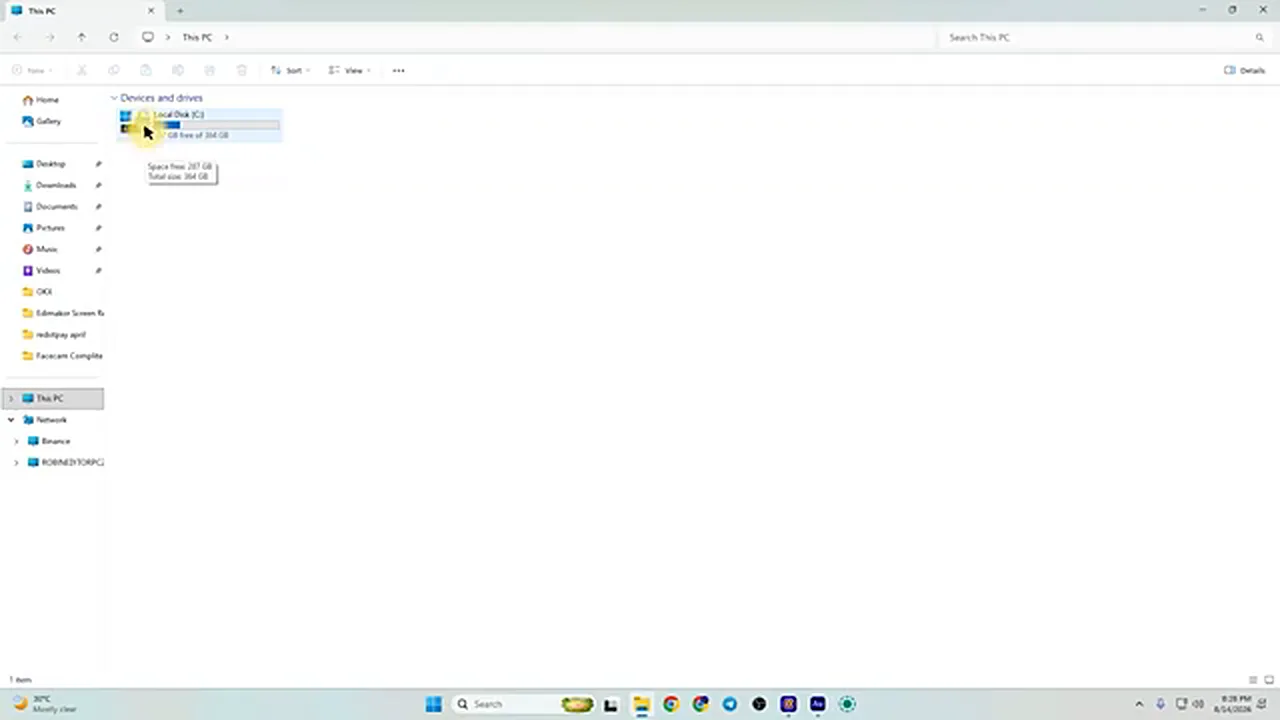Click the taskbar Search box
Image resolution: width=1280 pixels, height=720 pixels.
[x=523, y=704]
